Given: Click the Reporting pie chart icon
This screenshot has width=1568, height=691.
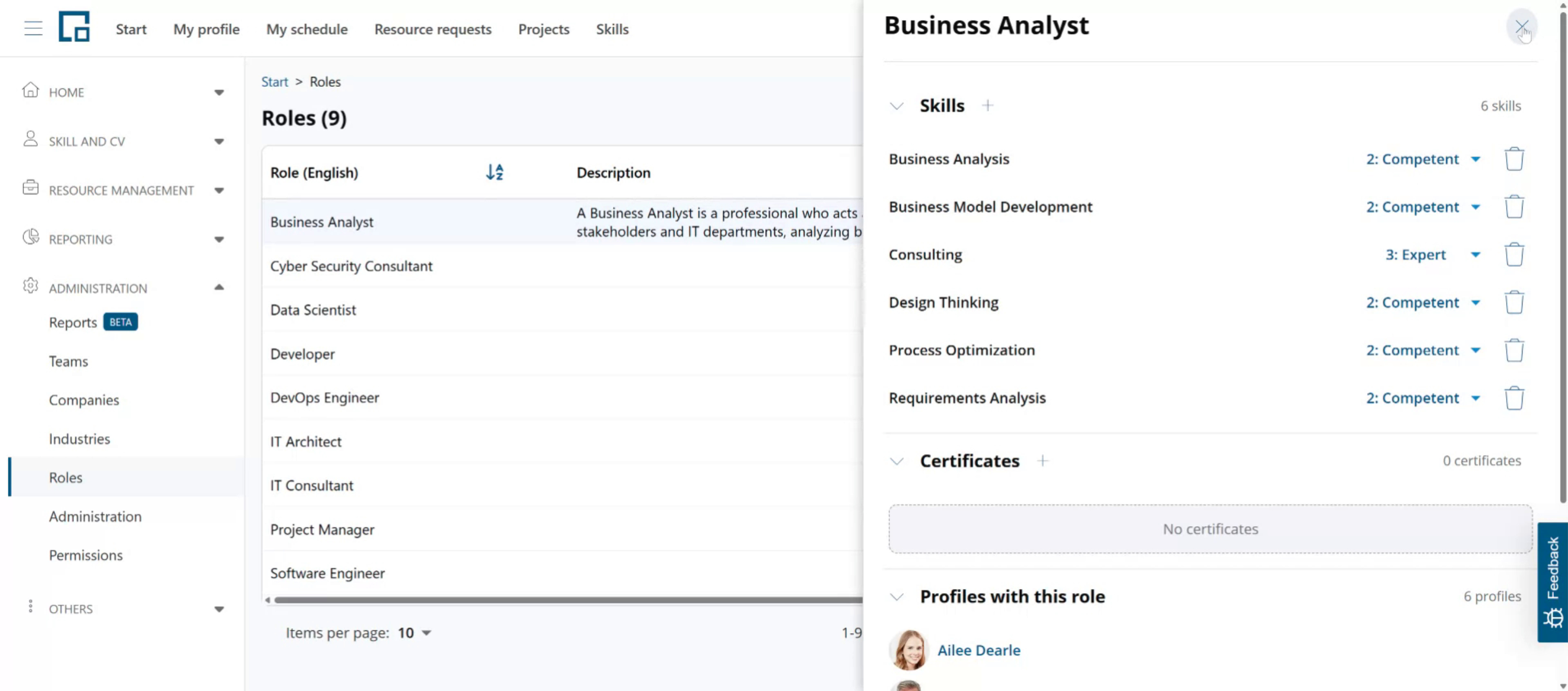Looking at the screenshot, I should (30, 237).
